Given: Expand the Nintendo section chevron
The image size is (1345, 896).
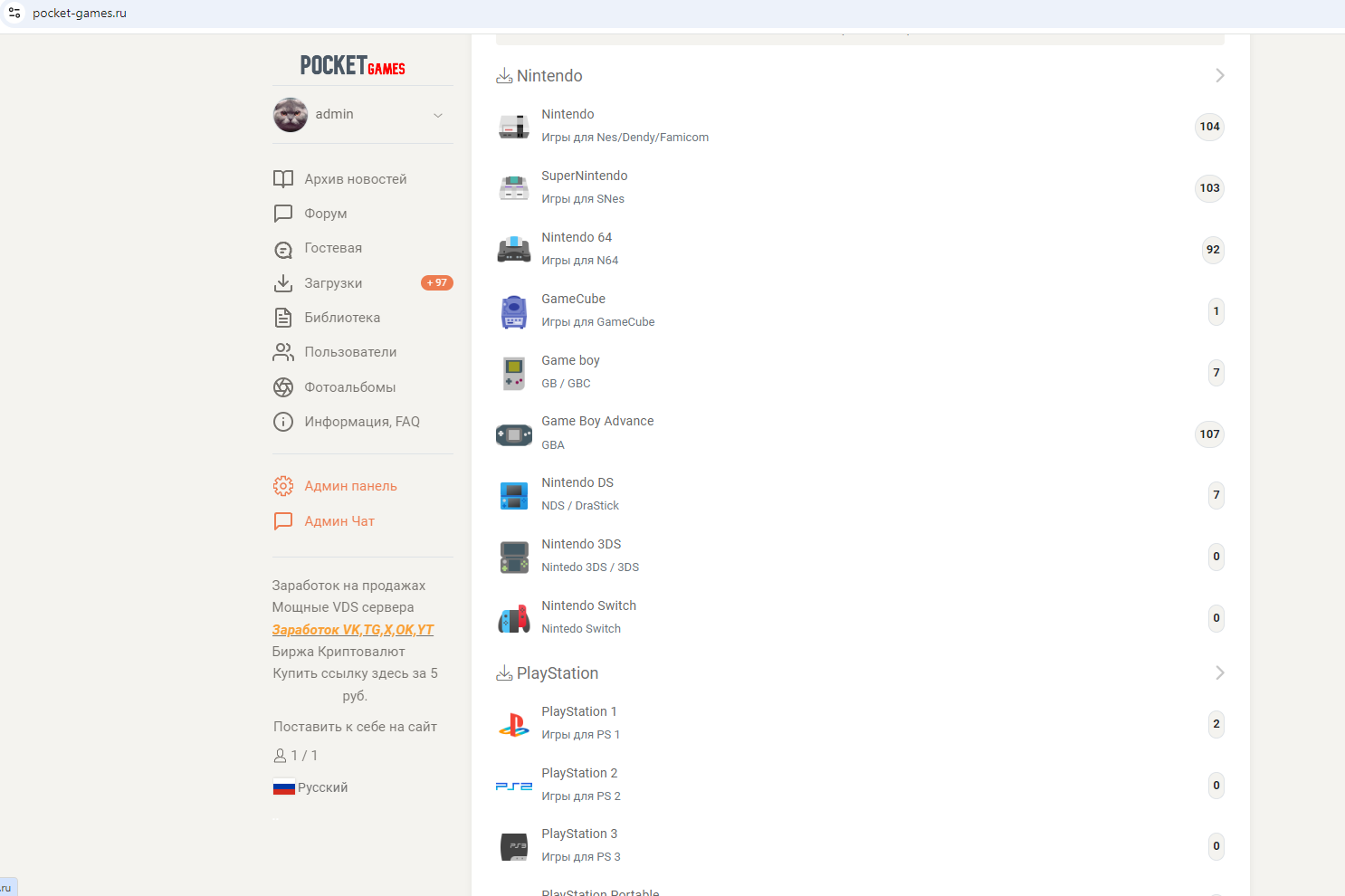Looking at the screenshot, I should click(1220, 75).
